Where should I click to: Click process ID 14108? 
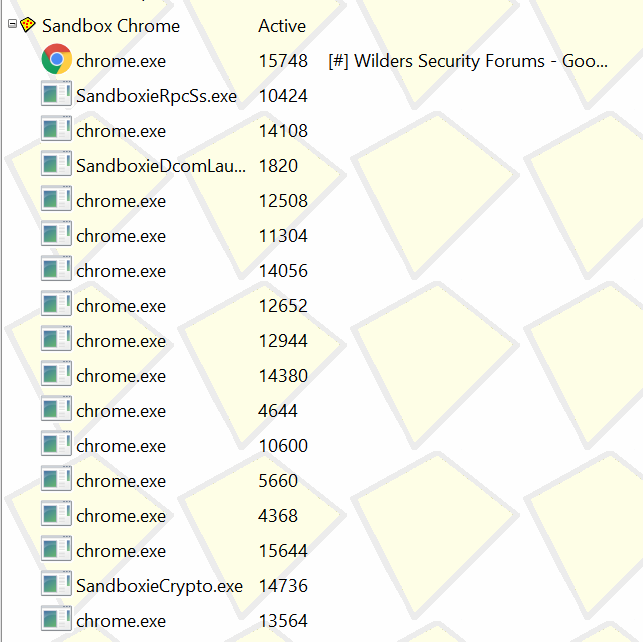coord(283,131)
